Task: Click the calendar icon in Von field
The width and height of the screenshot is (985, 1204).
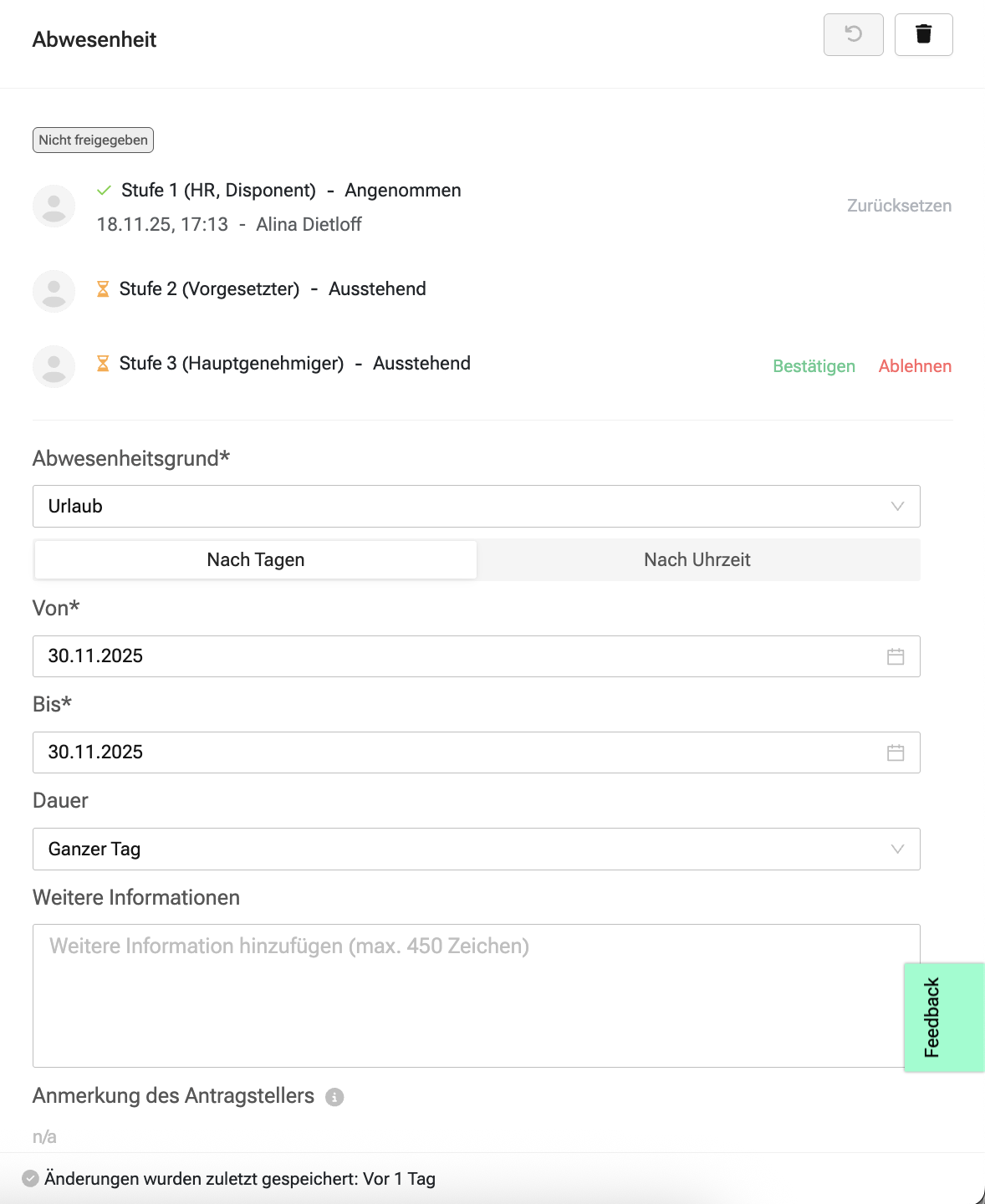Action: [x=896, y=656]
